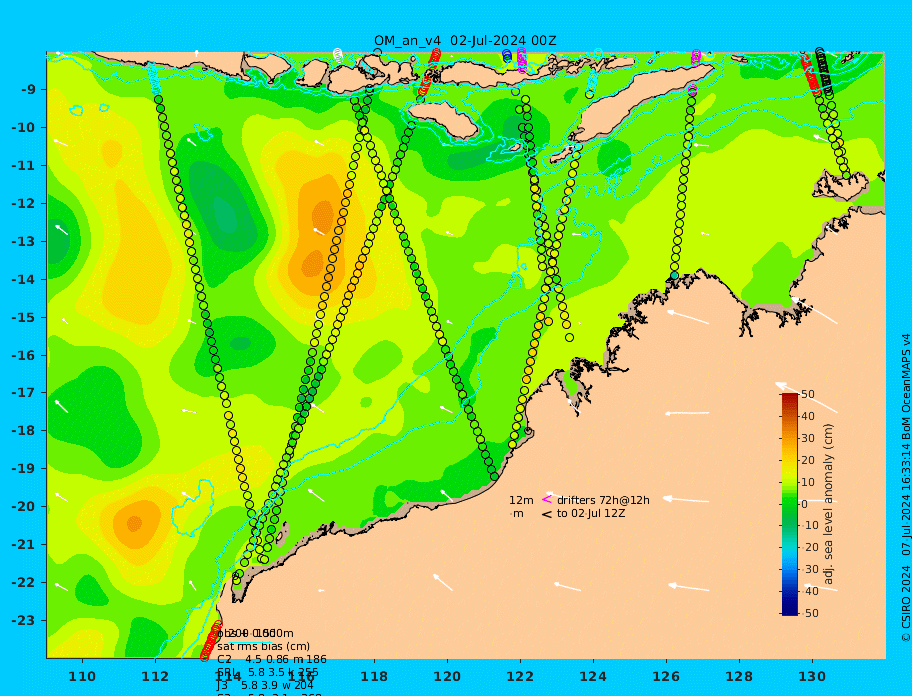Click the longitude axis label 122

click(x=520, y=676)
